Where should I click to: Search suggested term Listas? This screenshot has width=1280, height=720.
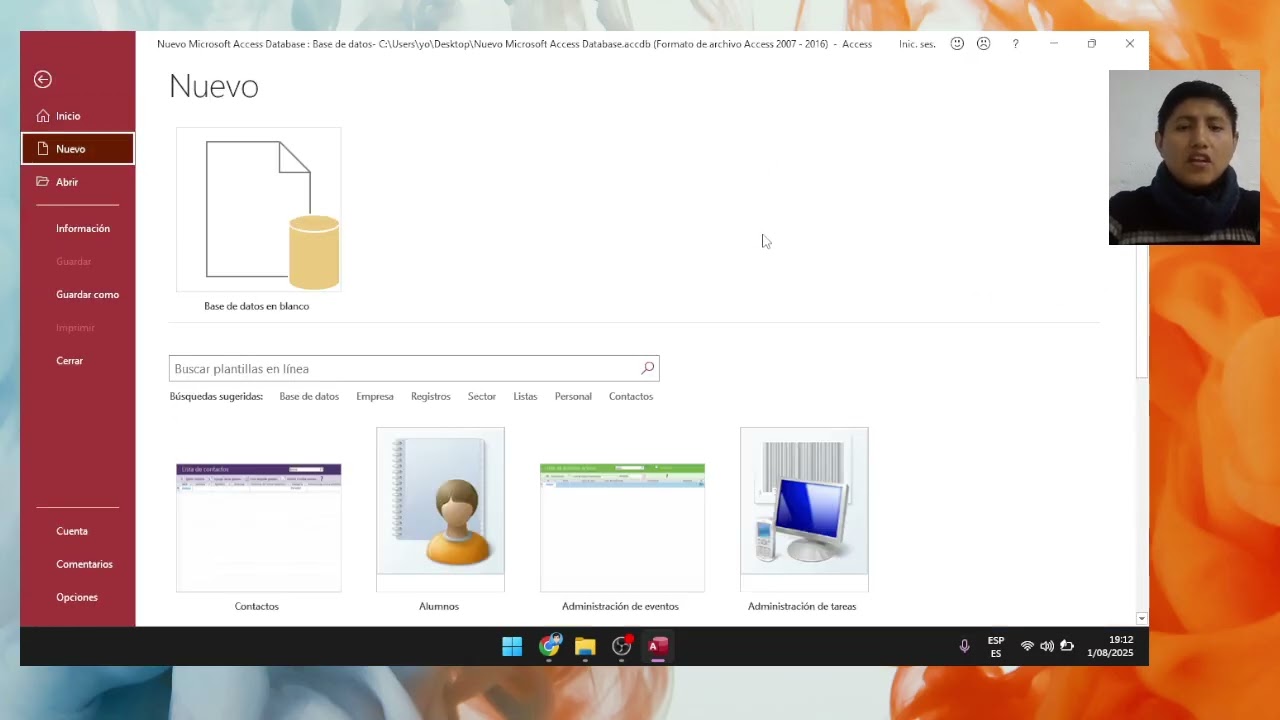point(525,396)
